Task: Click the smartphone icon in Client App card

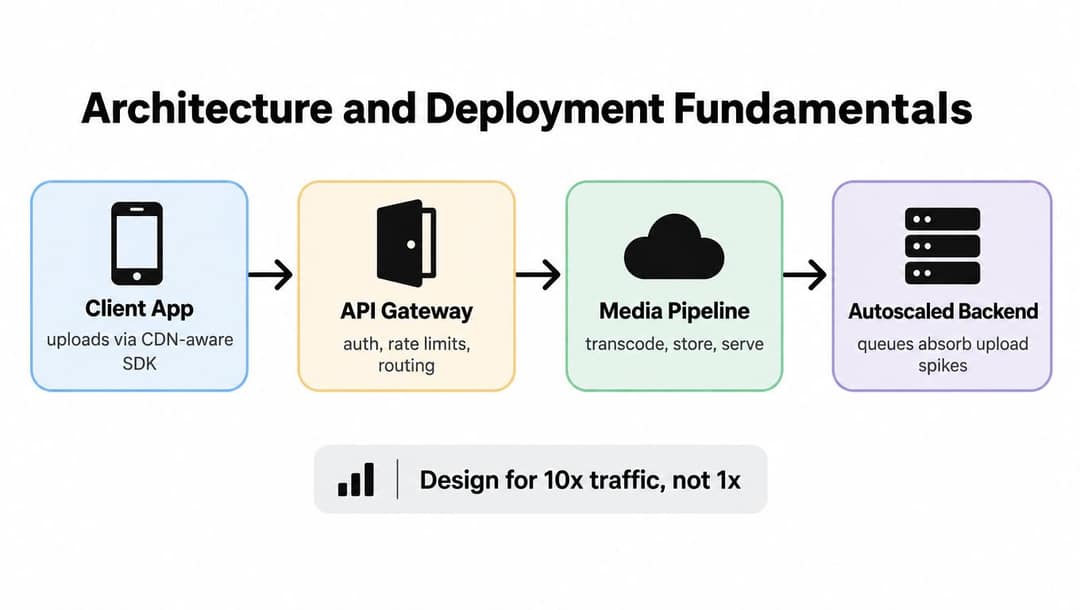Action: point(137,243)
